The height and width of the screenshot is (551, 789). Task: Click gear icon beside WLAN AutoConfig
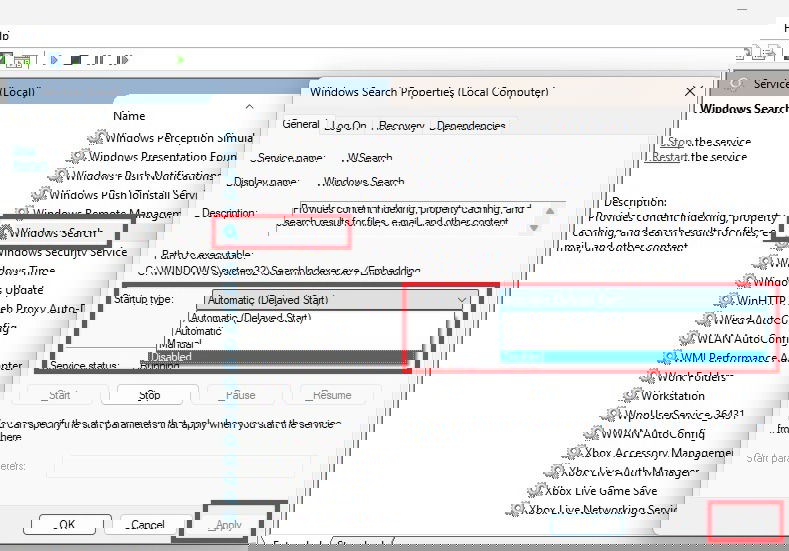tap(688, 338)
